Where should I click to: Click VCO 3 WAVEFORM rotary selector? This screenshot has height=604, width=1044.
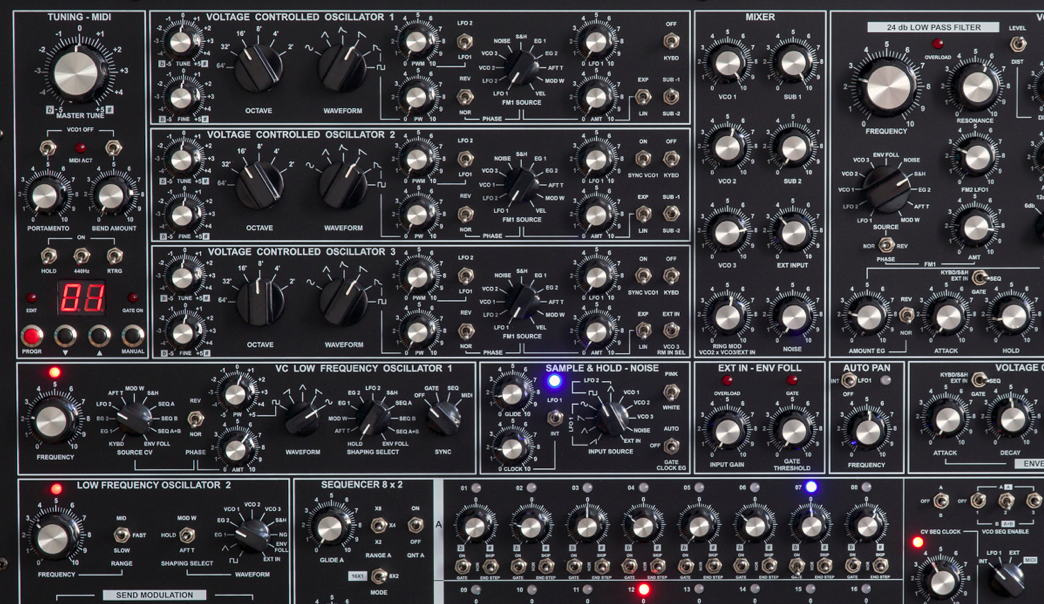[343, 302]
